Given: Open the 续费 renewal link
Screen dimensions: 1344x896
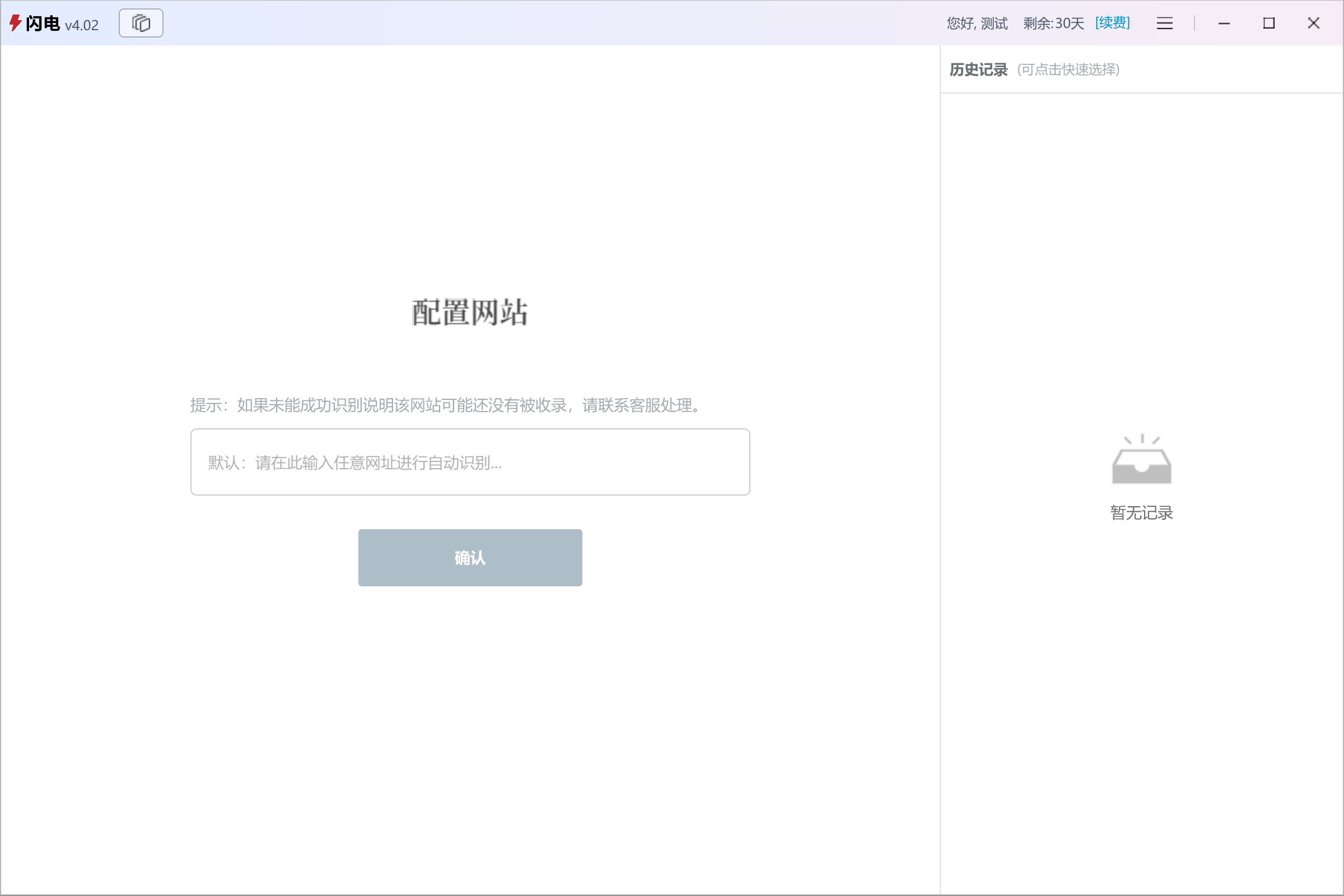Looking at the screenshot, I should (1112, 23).
